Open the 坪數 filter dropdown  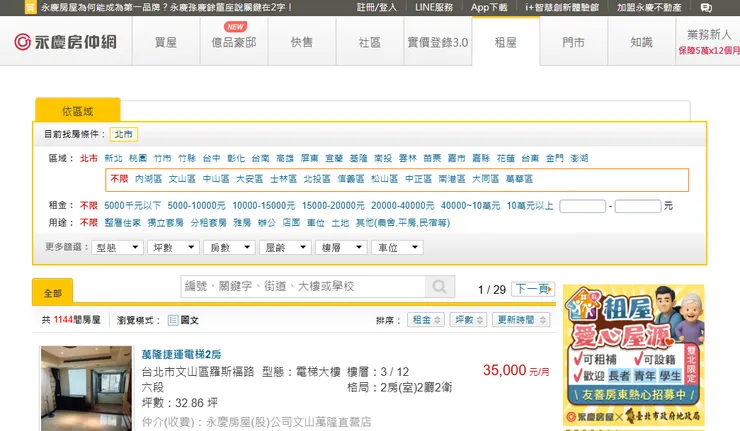tap(173, 247)
